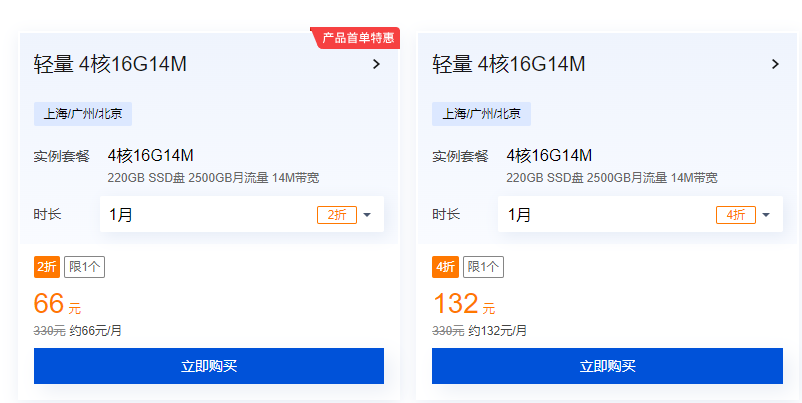The width and height of the screenshot is (802, 403).
Task: Open the right card's right chevron arrow
Action: pyautogui.click(x=775, y=64)
